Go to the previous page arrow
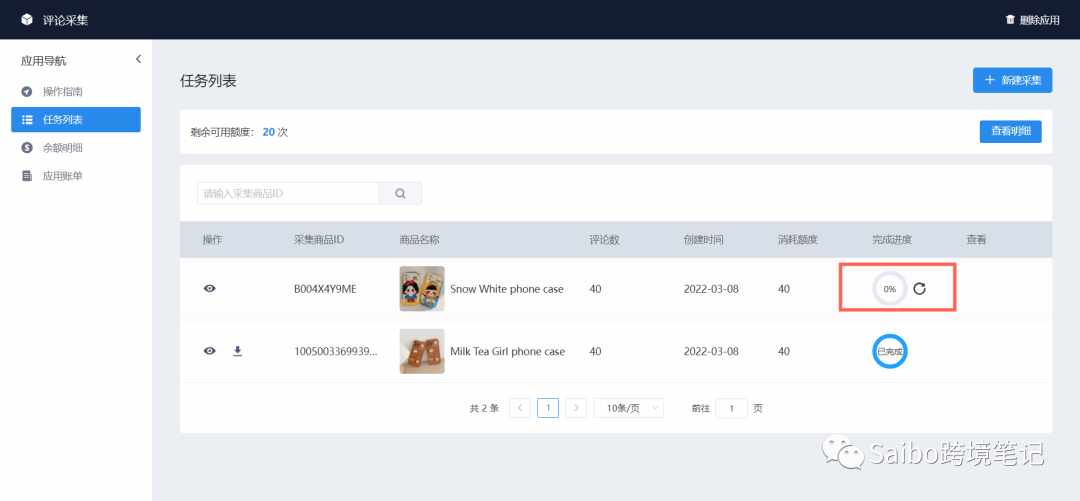The image size is (1080, 501). (x=519, y=408)
